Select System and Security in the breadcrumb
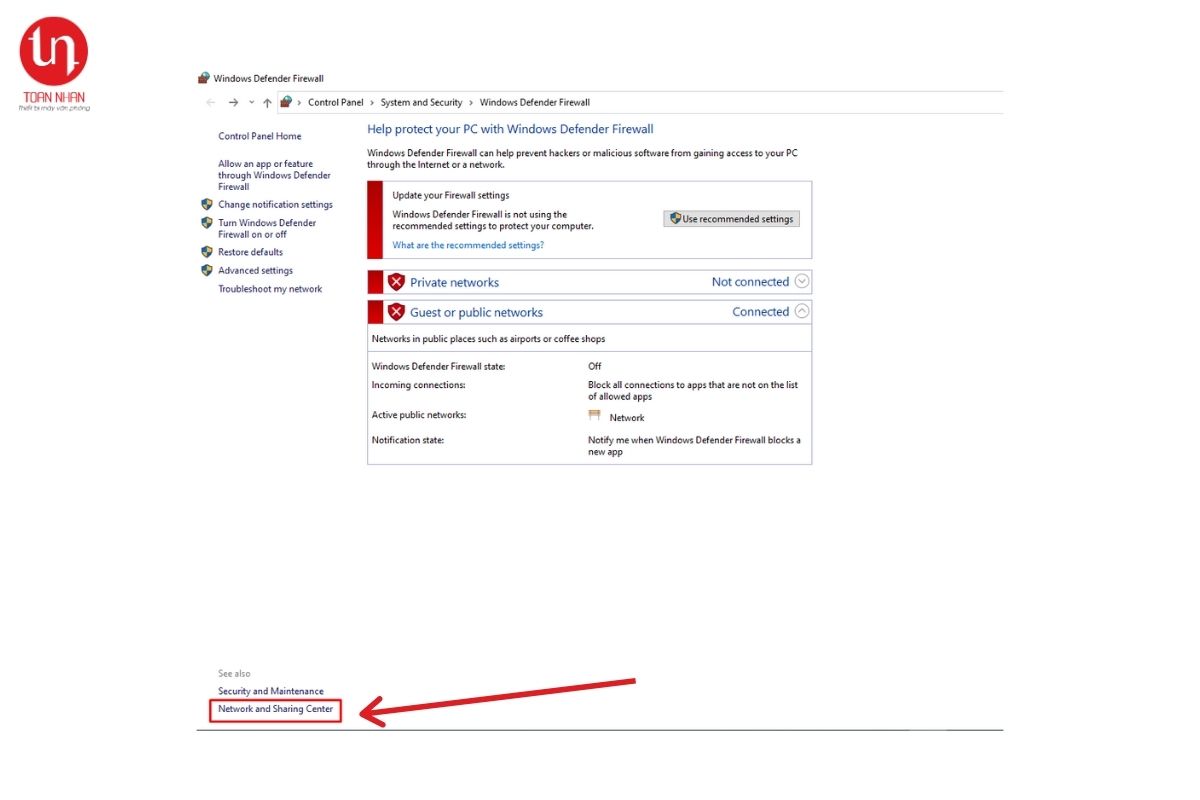The image size is (1200, 800). point(422,102)
